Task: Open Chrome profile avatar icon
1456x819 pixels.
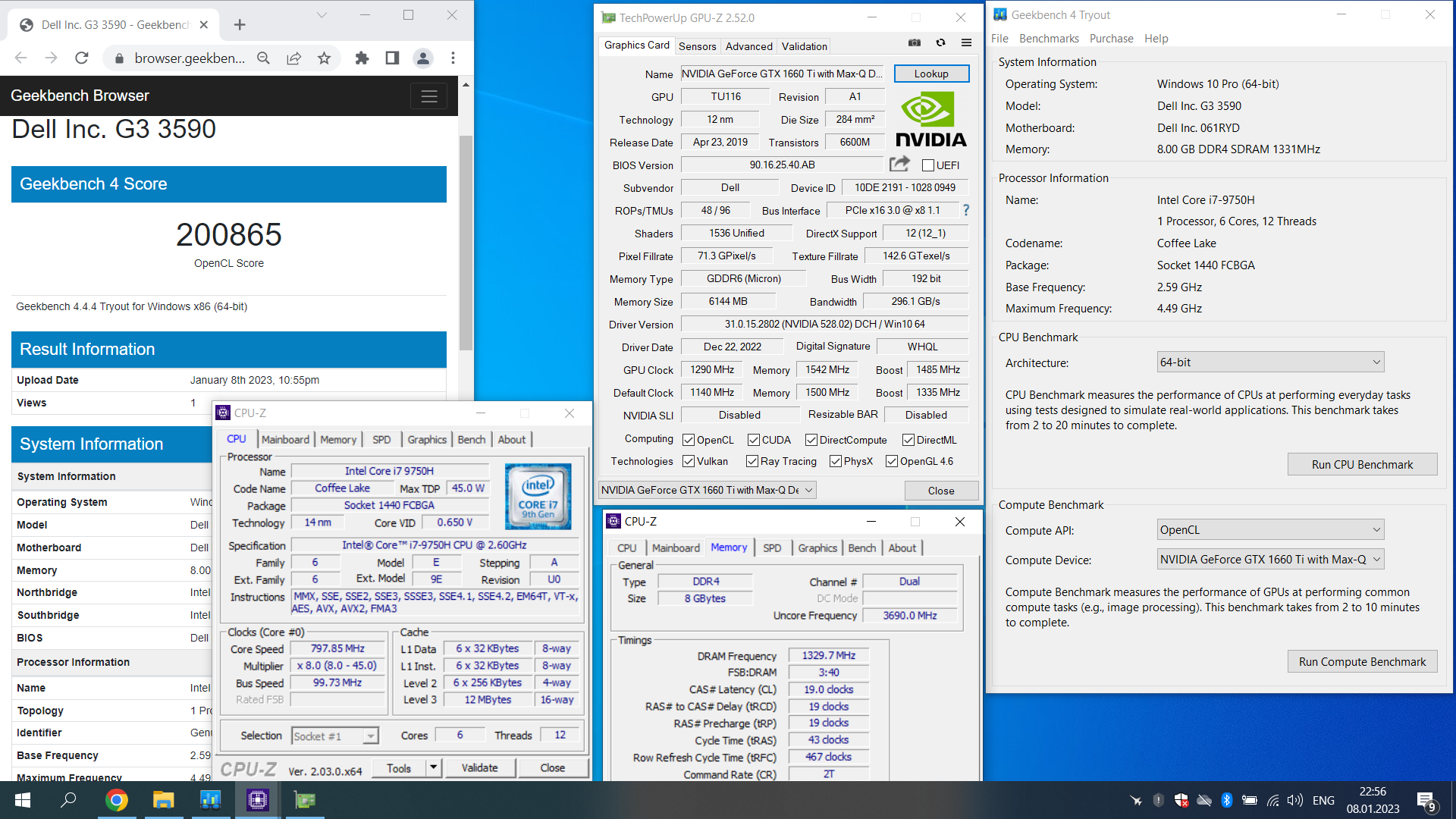Action: [422, 58]
